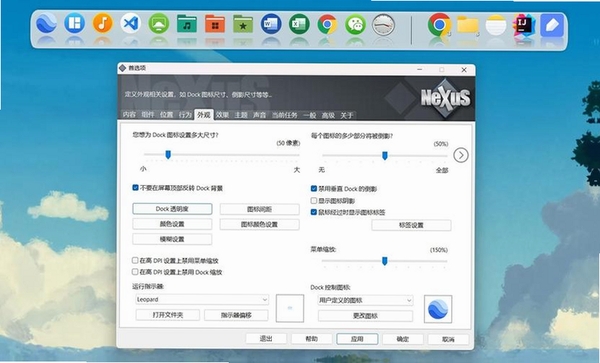Image resolution: width=600 pixels, height=363 pixels.
Task: Click the Nexus diamond icon in title bar
Action: pos(122,68)
